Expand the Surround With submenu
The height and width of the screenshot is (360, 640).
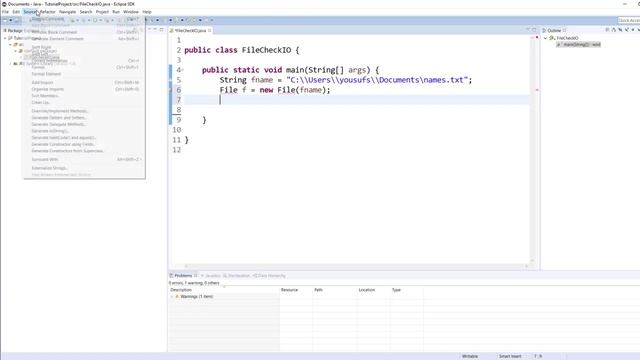pos(84,159)
